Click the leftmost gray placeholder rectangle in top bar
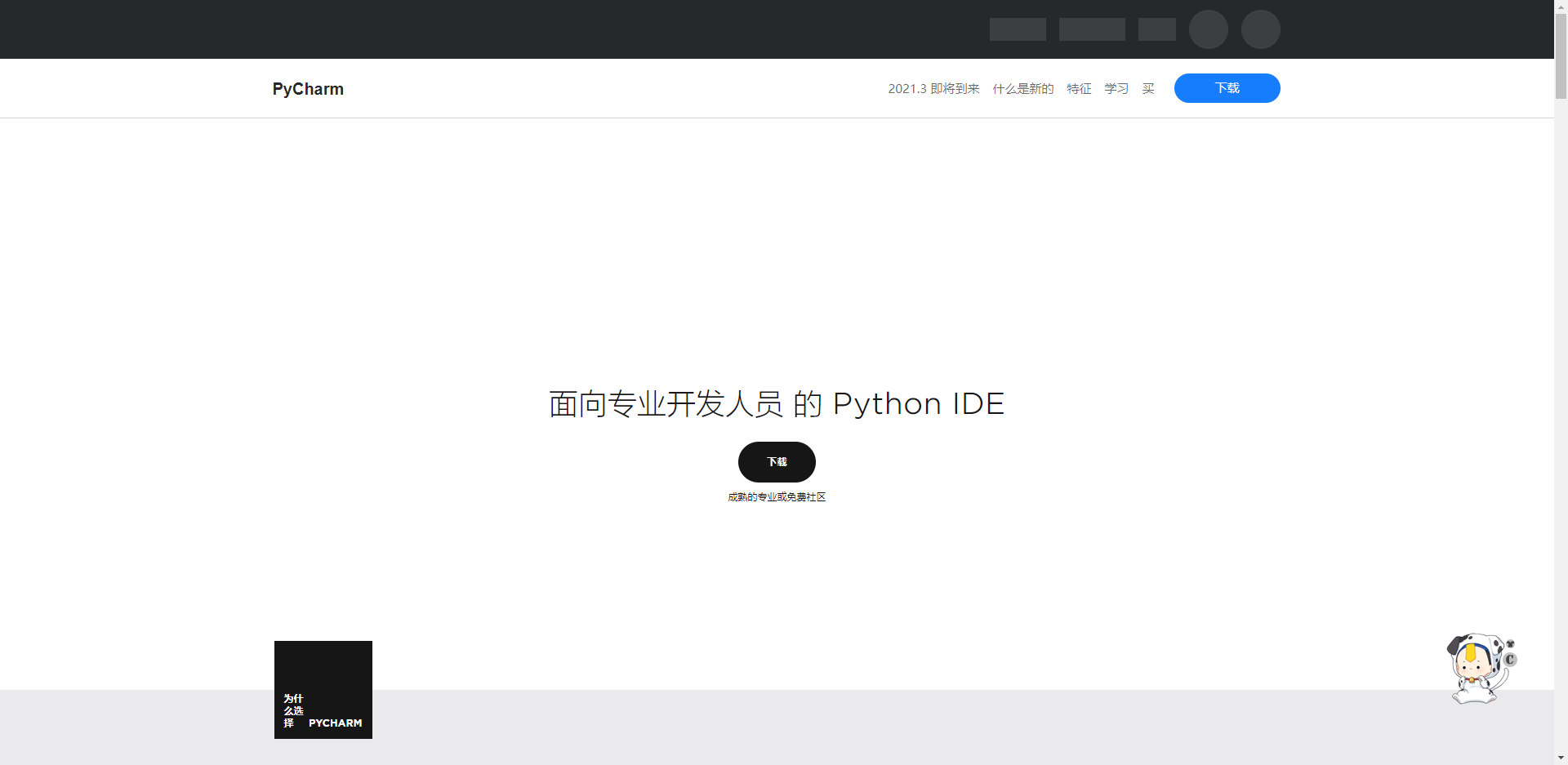 click(1018, 29)
